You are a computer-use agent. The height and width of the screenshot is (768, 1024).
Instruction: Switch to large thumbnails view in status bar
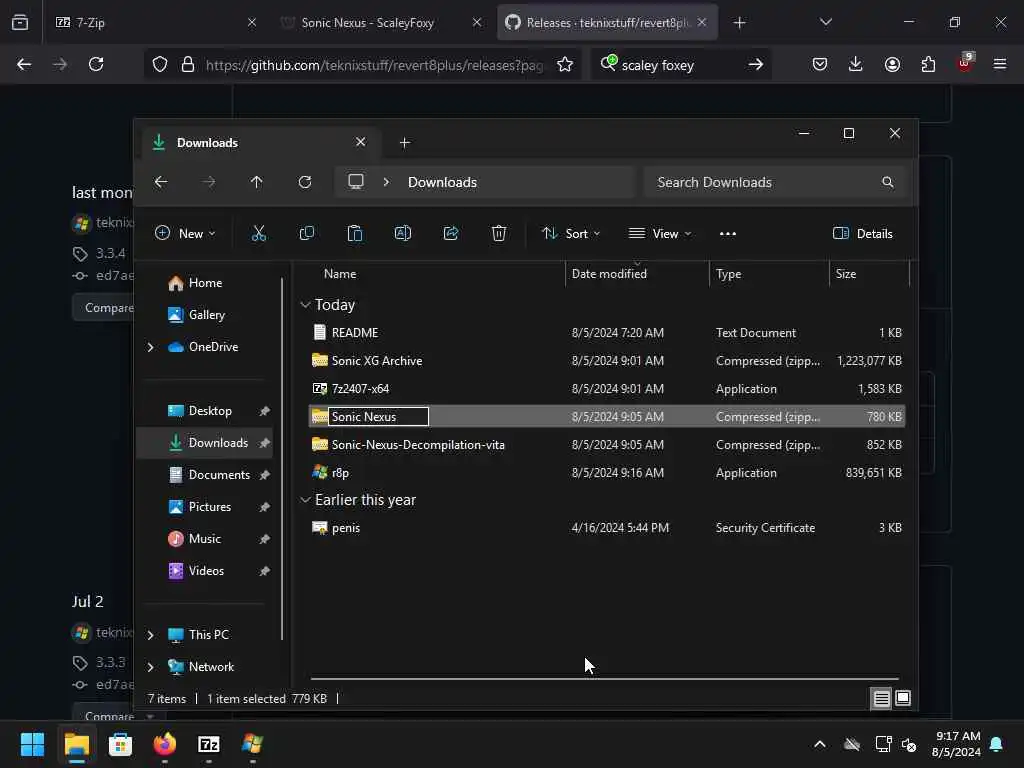pos(903,698)
